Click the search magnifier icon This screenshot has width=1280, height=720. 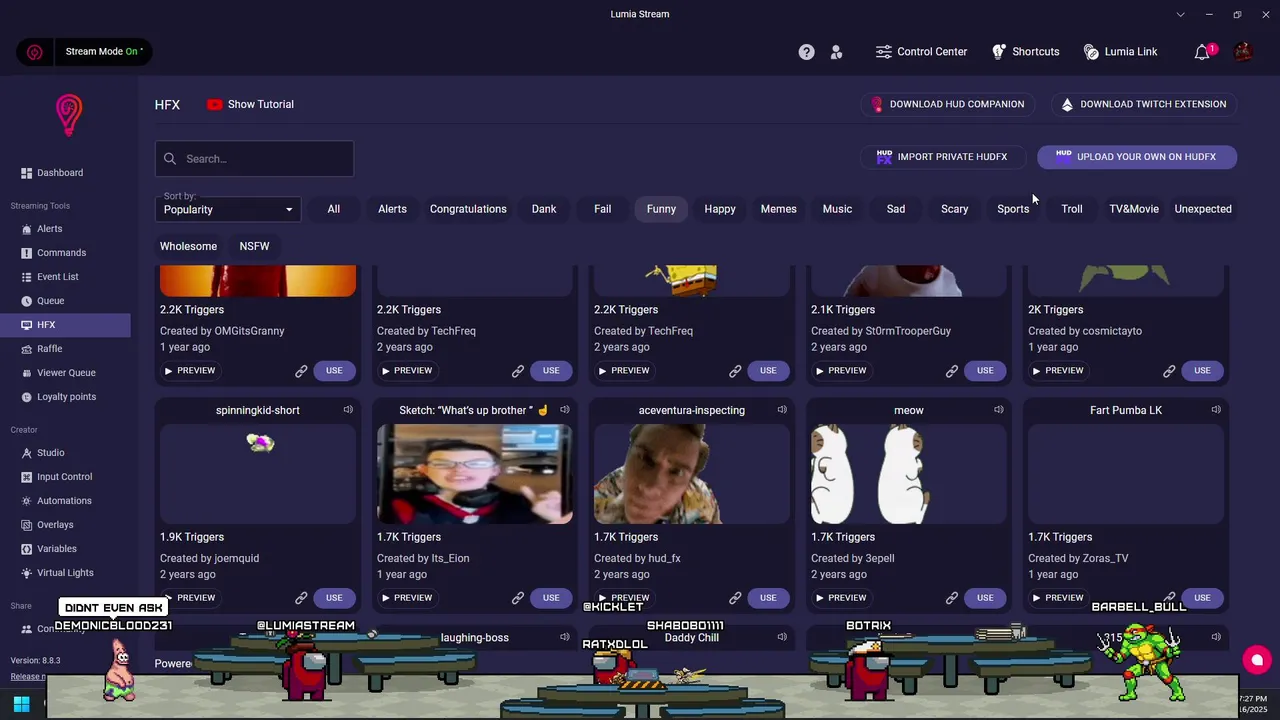(x=170, y=159)
